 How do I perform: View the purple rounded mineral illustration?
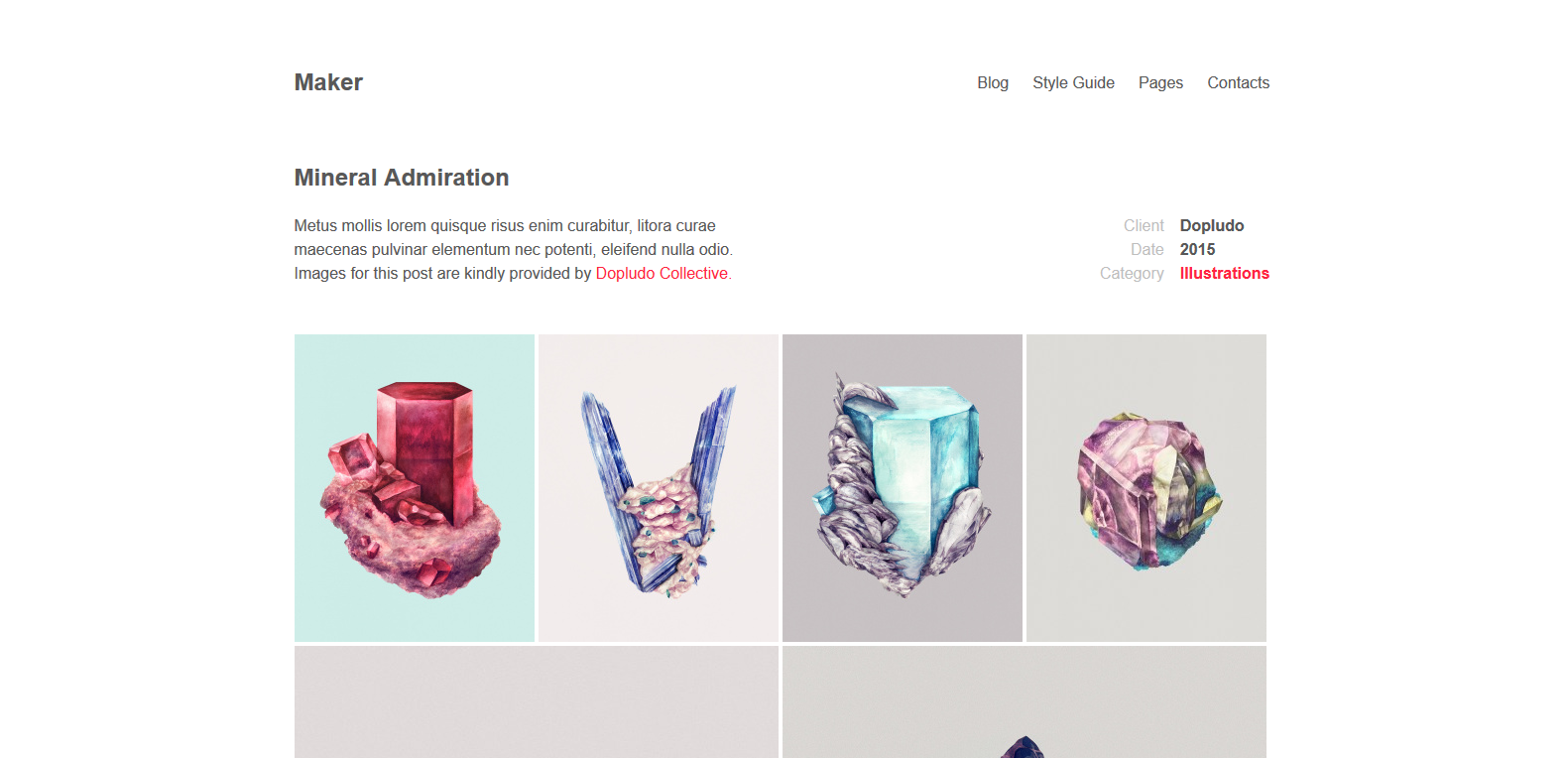pos(1146,488)
